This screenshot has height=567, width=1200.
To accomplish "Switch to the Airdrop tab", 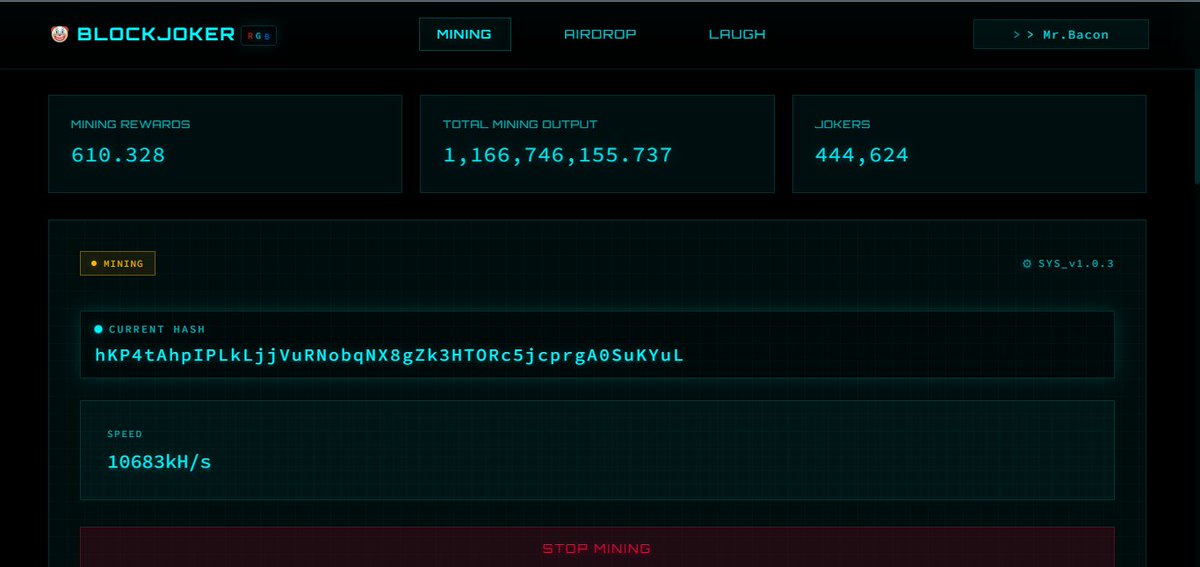I will pos(600,34).
